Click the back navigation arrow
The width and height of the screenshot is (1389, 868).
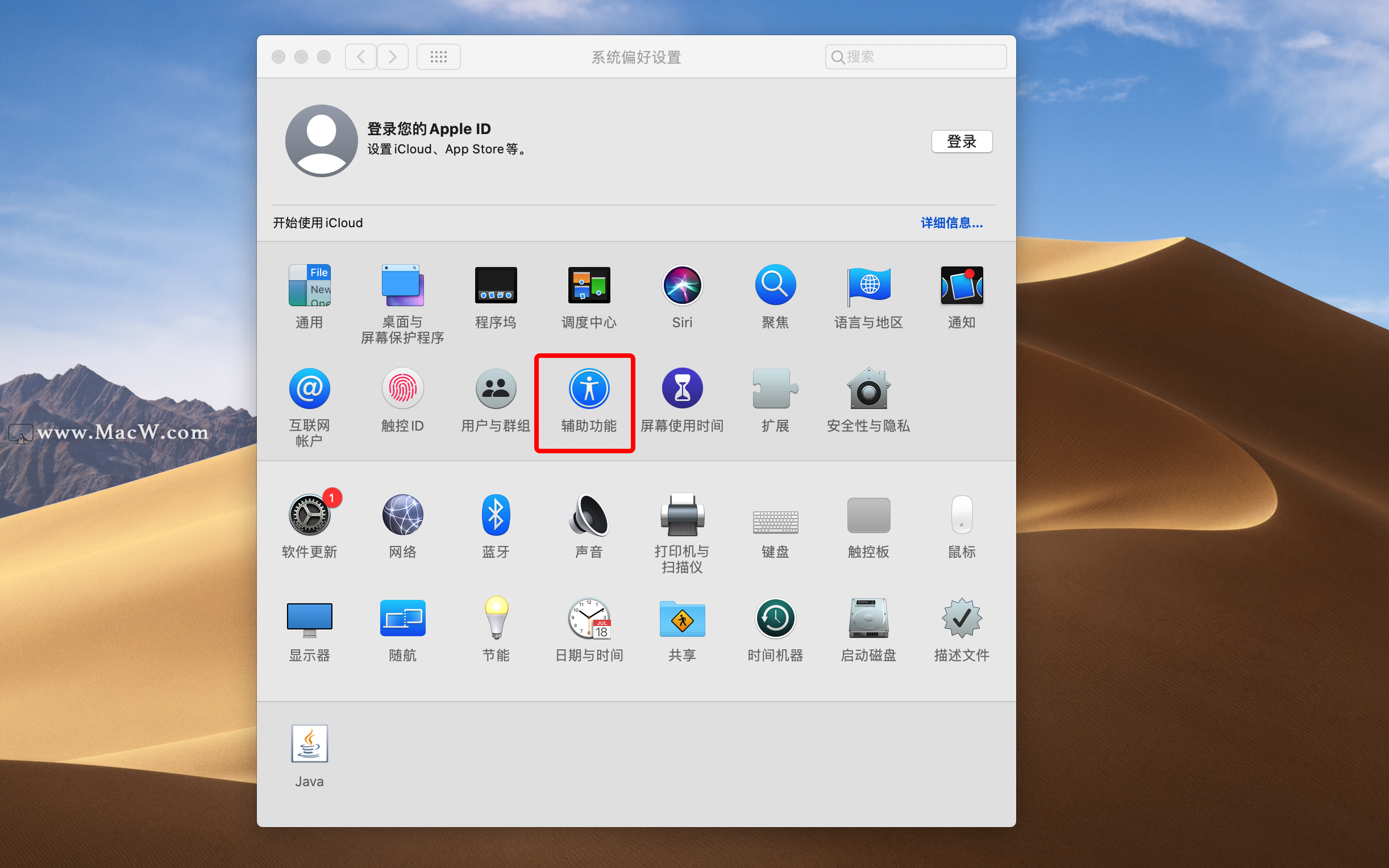360,57
